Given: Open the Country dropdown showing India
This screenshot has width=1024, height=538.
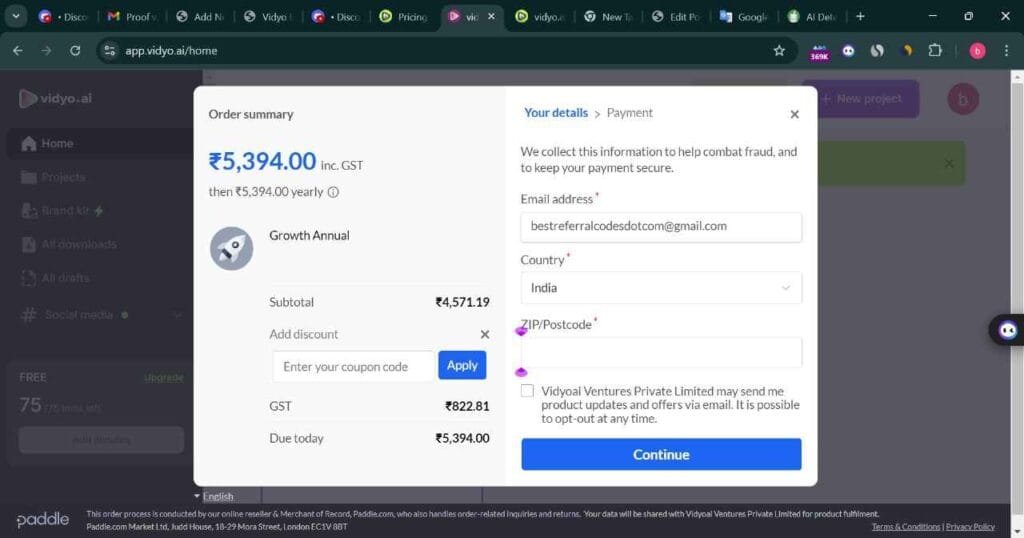Looking at the screenshot, I should coord(661,288).
